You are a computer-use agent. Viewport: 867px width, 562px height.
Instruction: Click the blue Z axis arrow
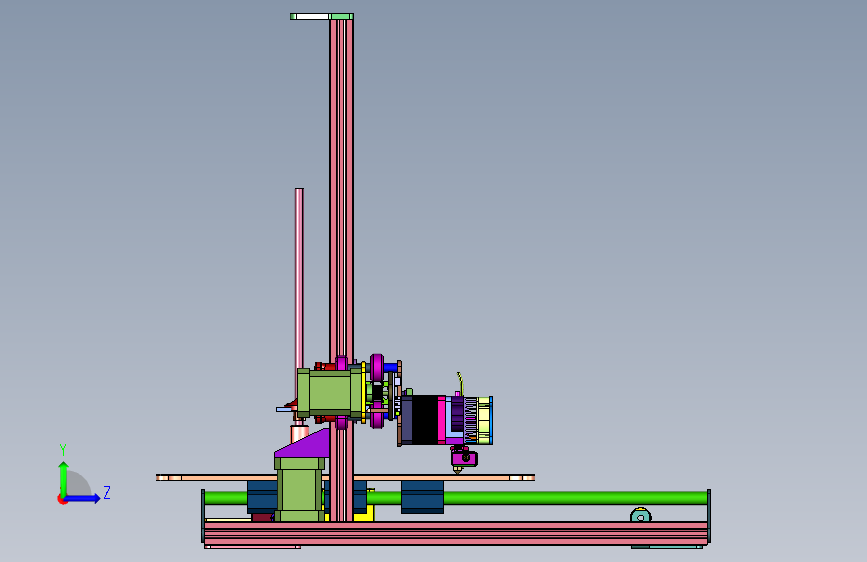[x=83, y=498]
